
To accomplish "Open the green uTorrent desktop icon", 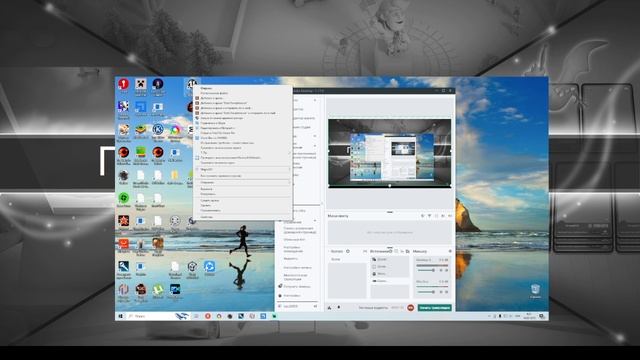I will (158, 289).
